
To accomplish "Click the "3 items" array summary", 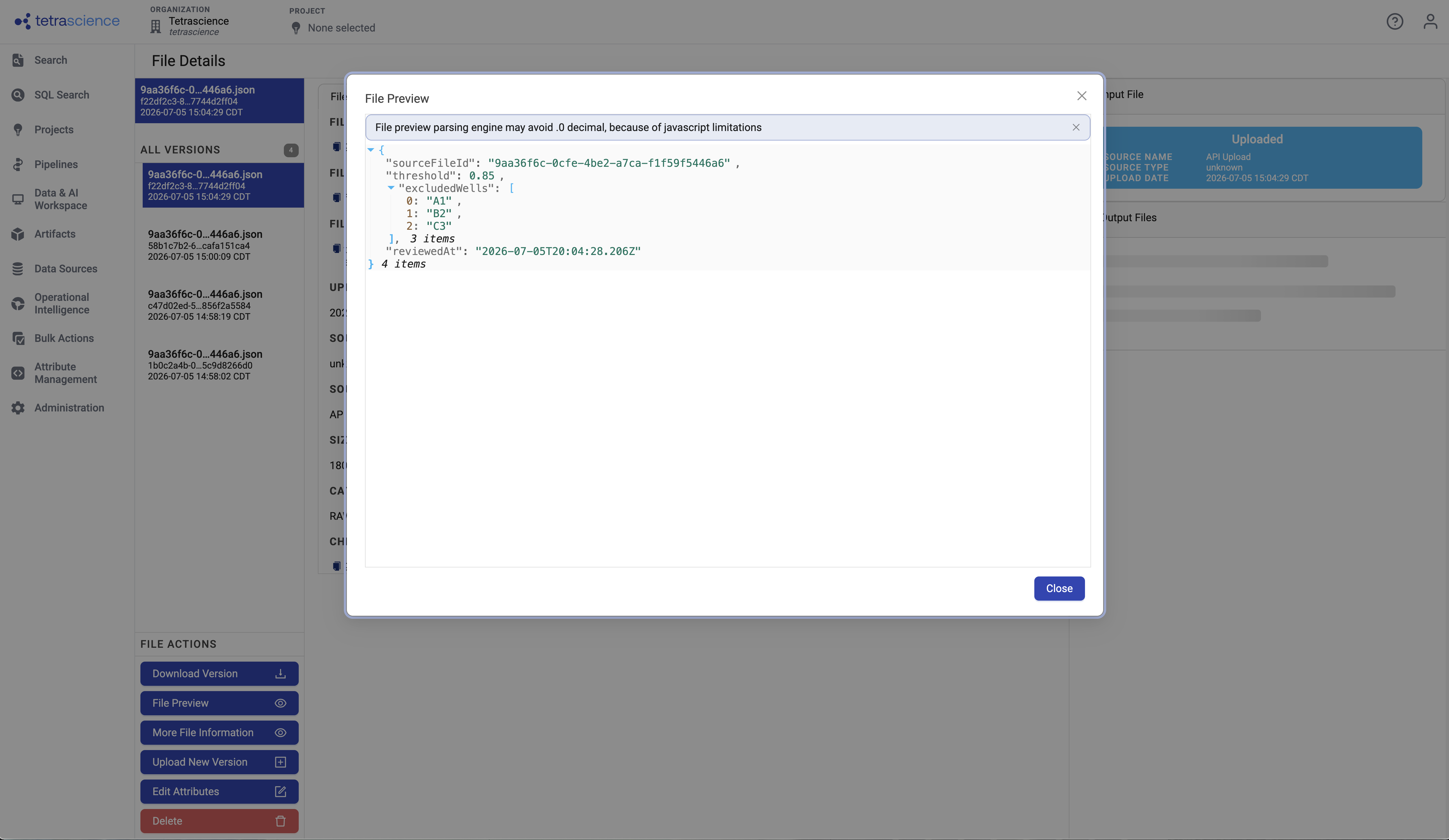I will [x=432, y=239].
